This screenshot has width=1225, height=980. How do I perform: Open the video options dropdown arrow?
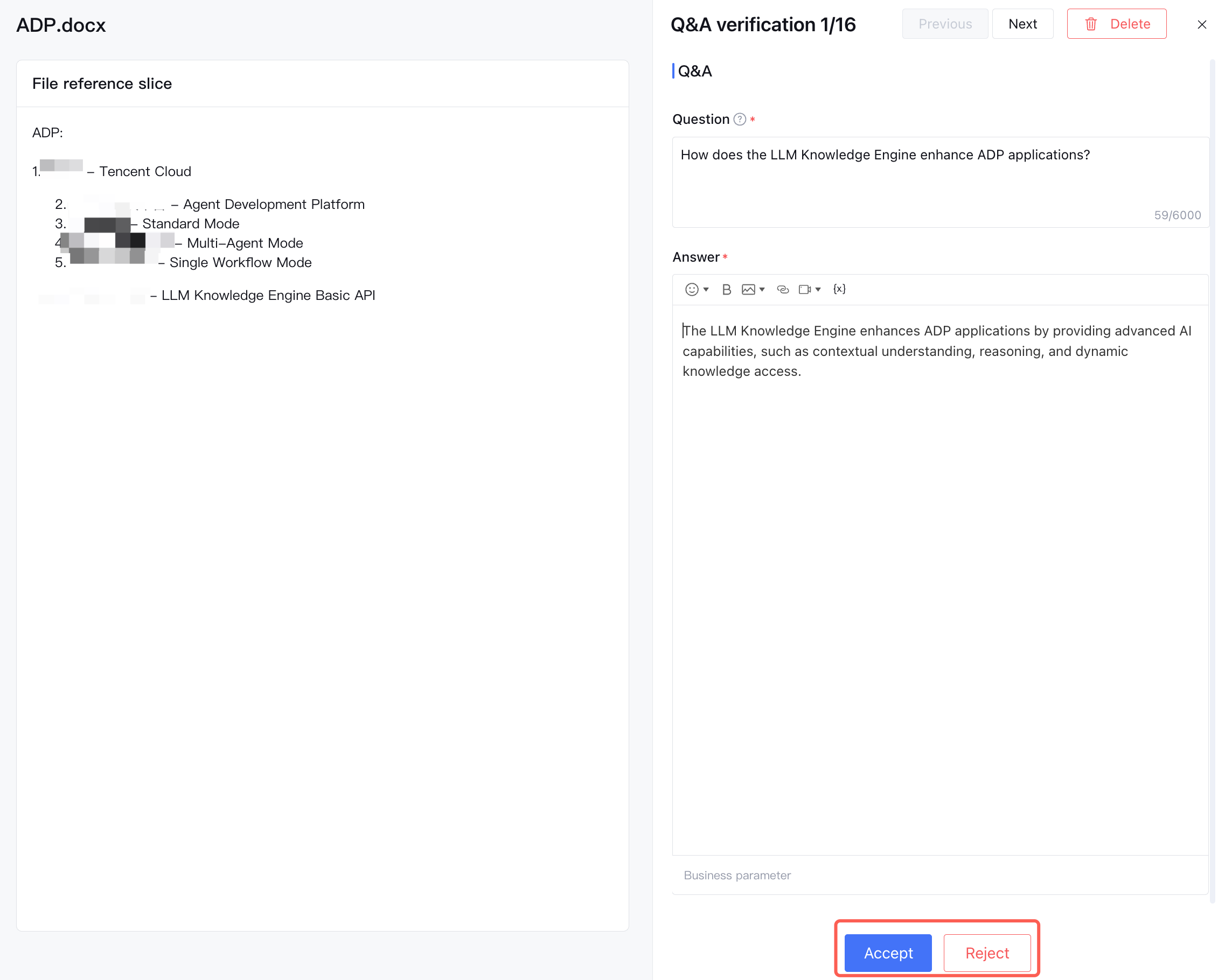(x=818, y=290)
